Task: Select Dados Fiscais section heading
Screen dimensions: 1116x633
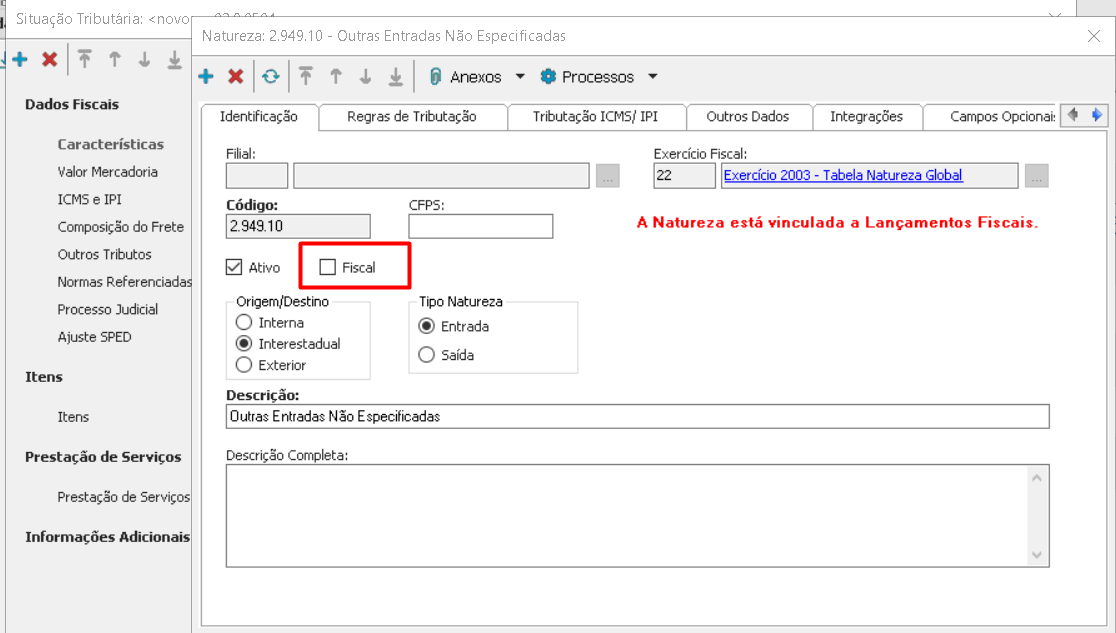Action: click(x=72, y=104)
